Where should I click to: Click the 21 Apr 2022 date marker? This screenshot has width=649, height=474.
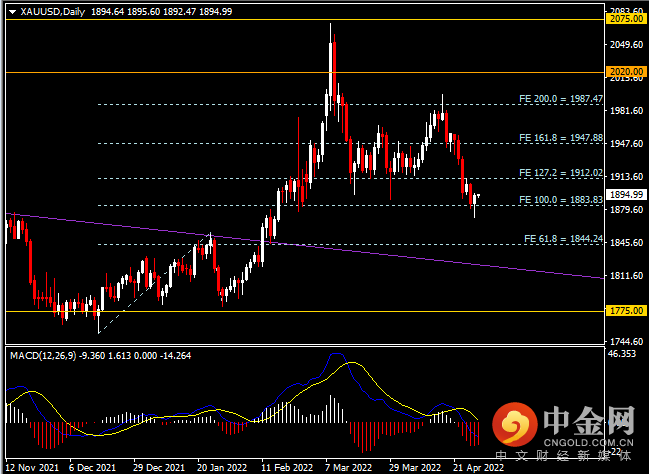click(479, 467)
